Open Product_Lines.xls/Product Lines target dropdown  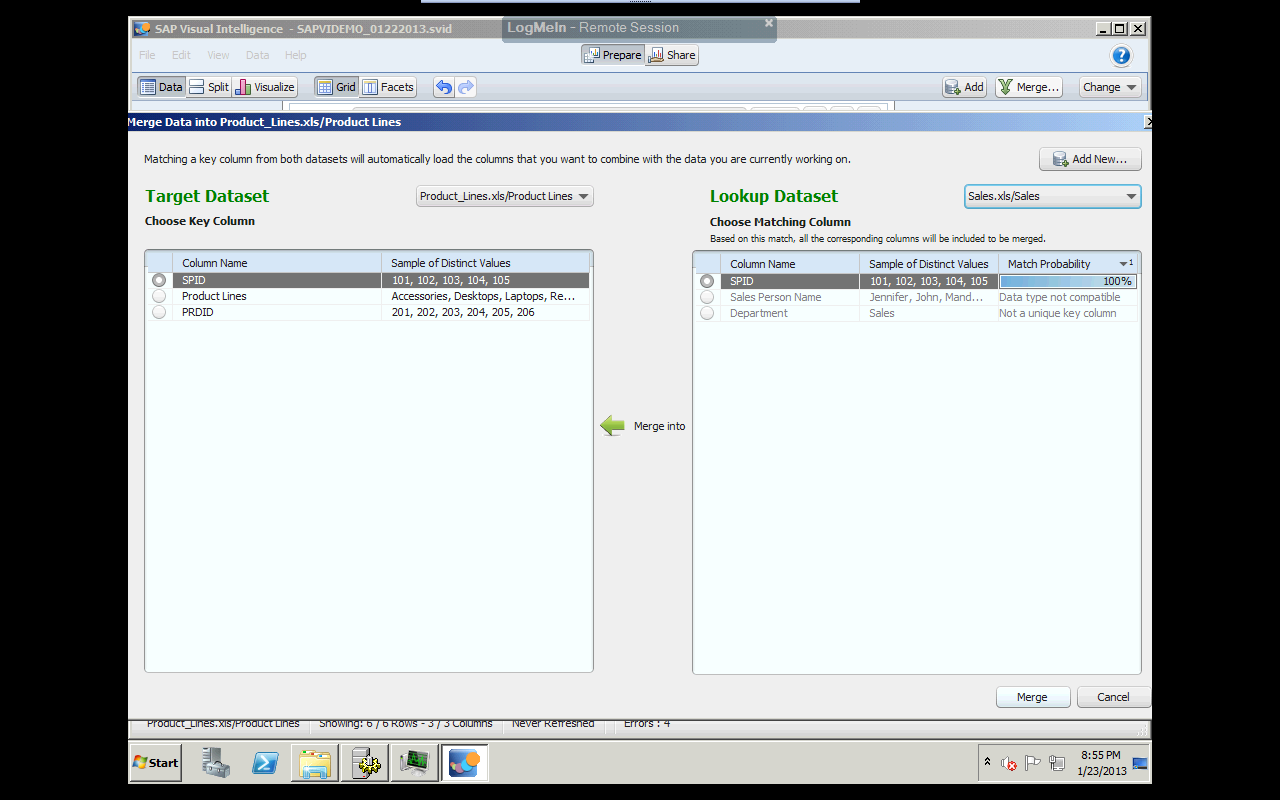pos(505,196)
